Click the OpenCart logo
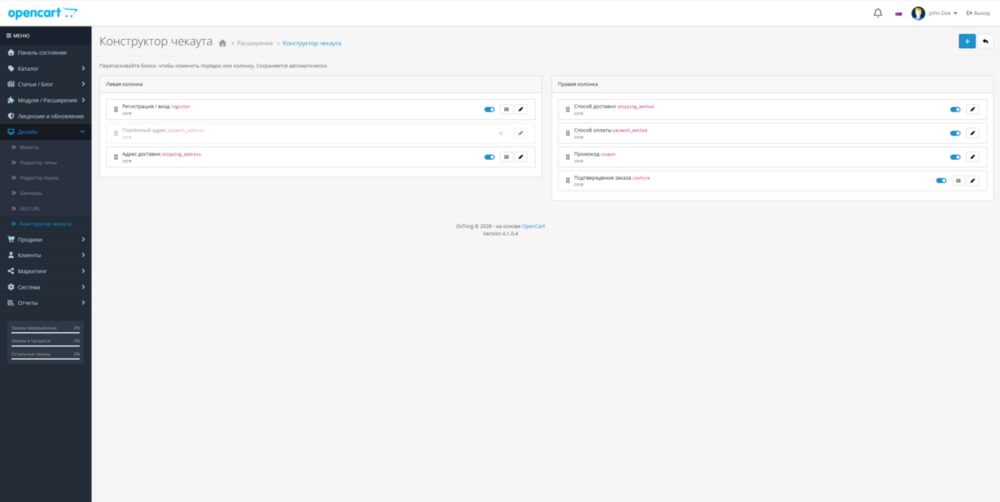This screenshot has width=1000, height=502. point(42,13)
